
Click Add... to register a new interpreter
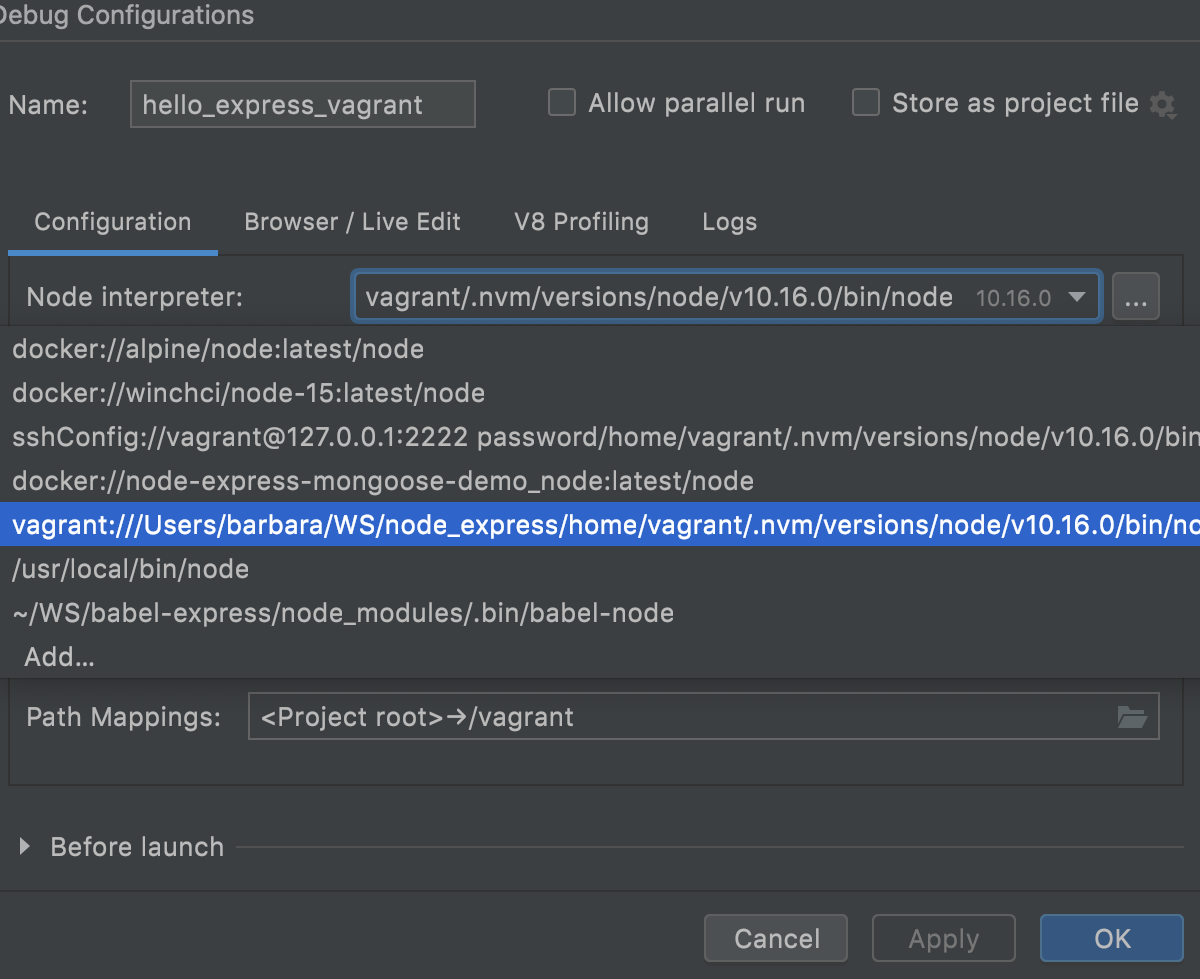59,656
